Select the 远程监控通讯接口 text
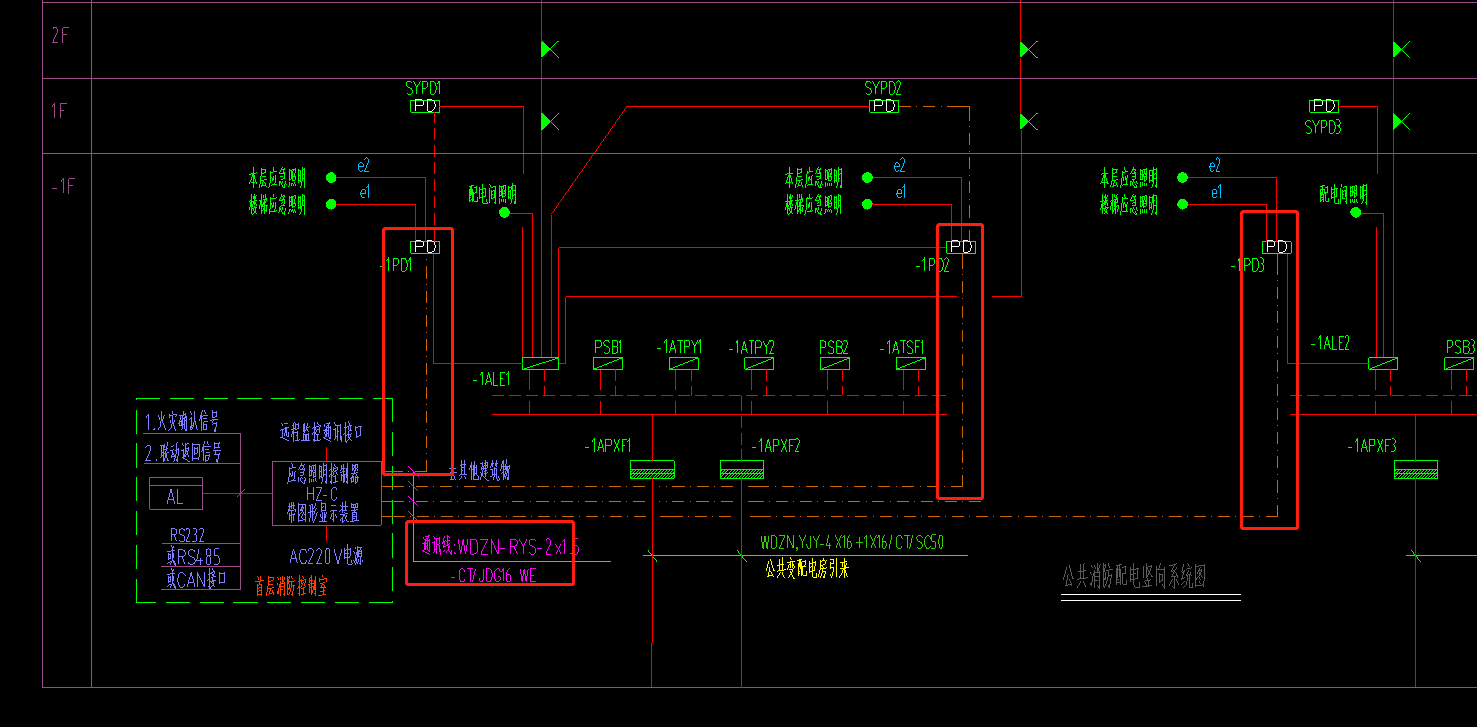The width and height of the screenshot is (1477, 727). [321, 433]
